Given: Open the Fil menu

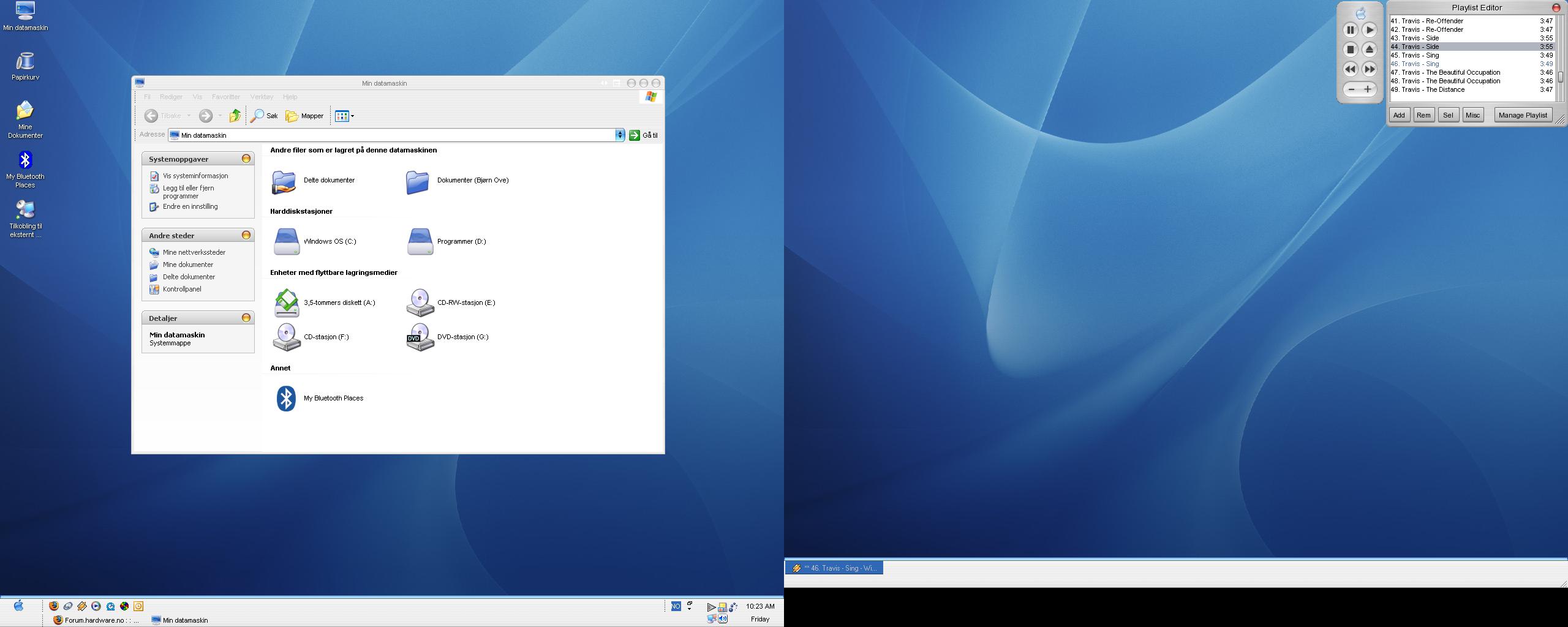Looking at the screenshot, I should pos(147,97).
